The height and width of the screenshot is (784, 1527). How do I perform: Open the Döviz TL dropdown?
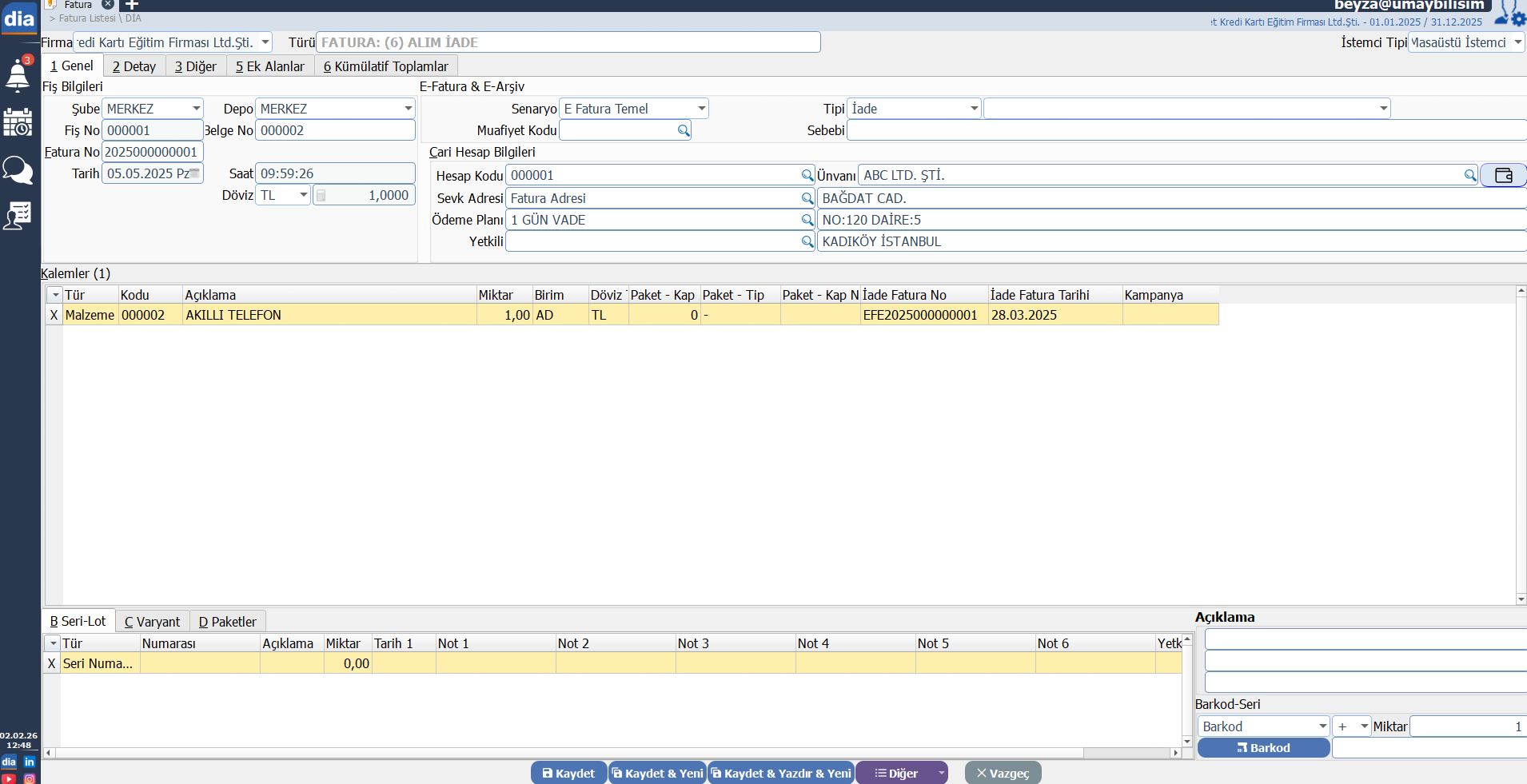coord(303,195)
